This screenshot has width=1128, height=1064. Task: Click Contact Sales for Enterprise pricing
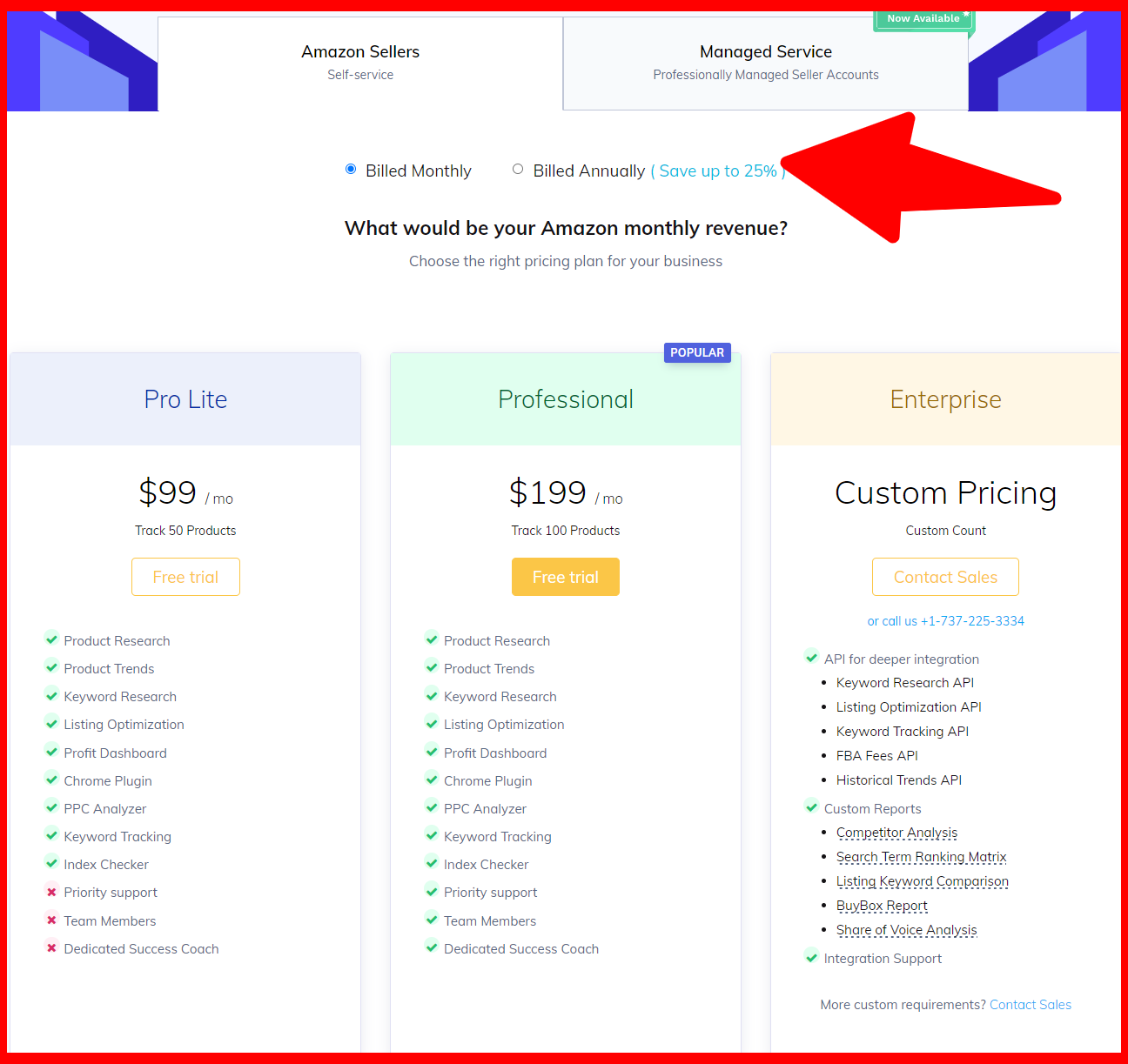pos(945,576)
